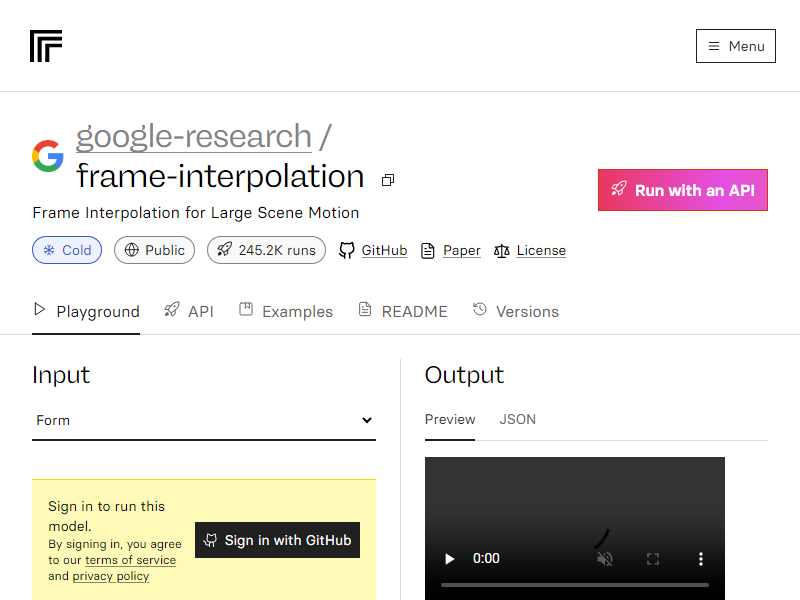Click the rocket icon in API button
The image size is (800, 600).
(619, 189)
